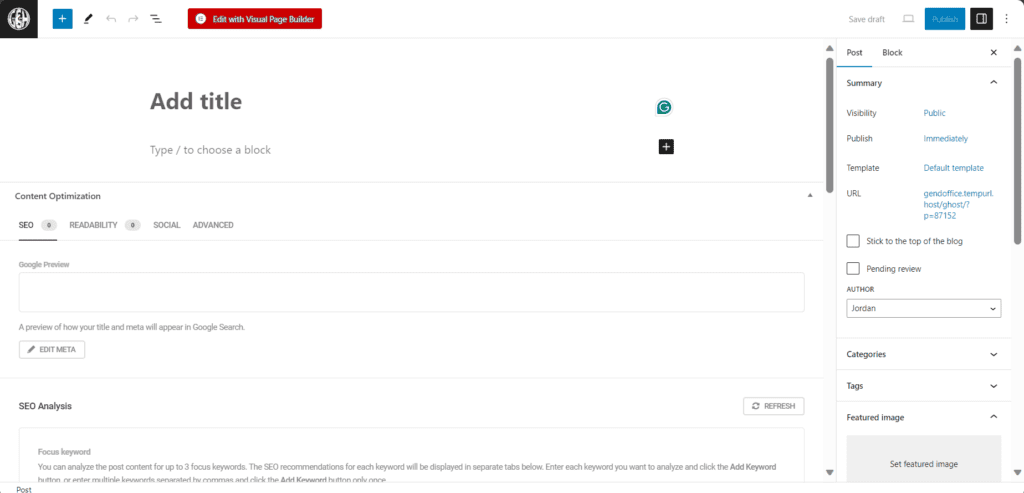This screenshot has width=1024, height=493.
Task: Click the Redo arrow
Action: (133, 19)
